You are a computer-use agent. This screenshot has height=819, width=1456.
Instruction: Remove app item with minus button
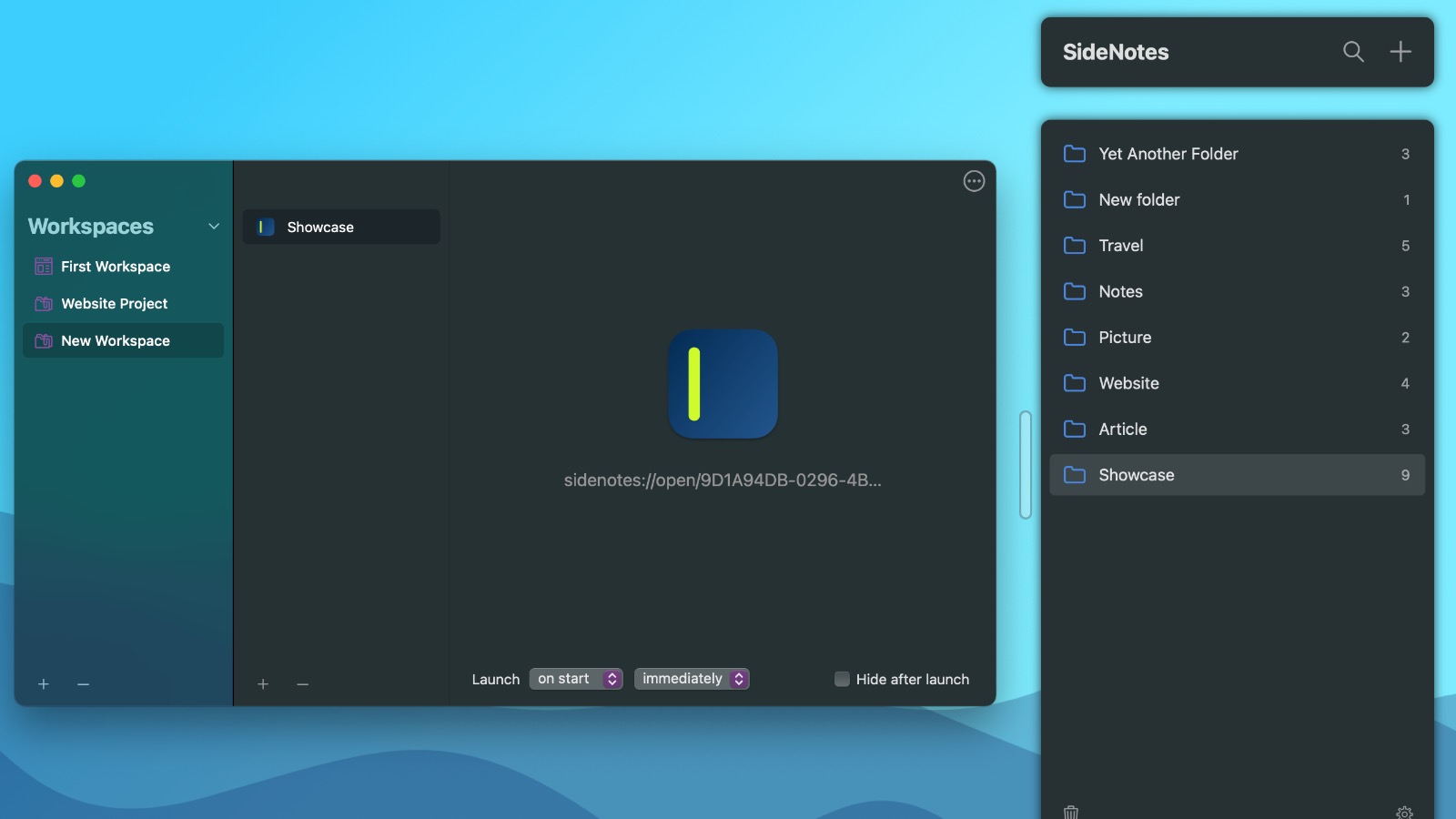pyautogui.click(x=303, y=683)
